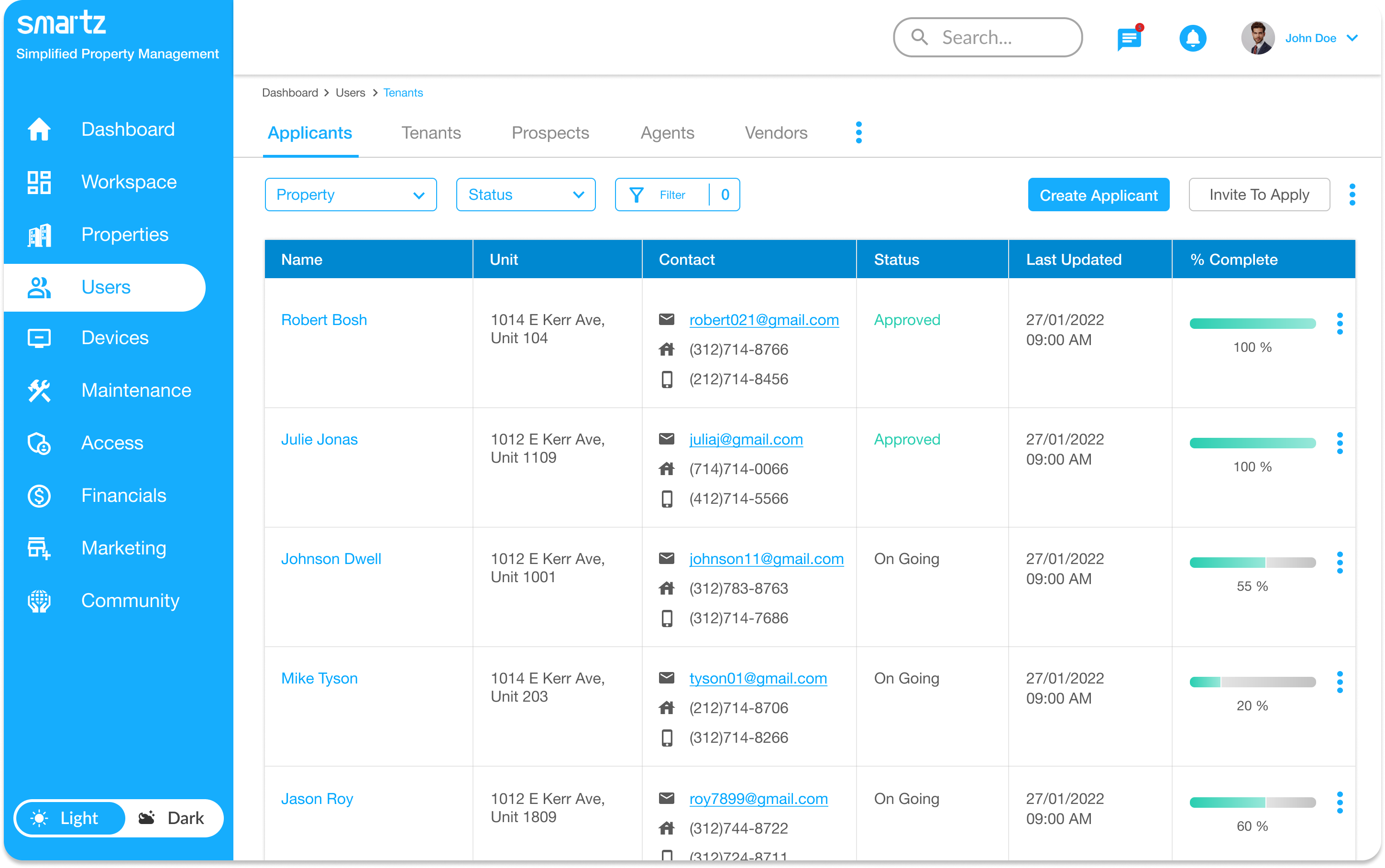Open more options for Johnson Dwell row
The height and width of the screenshot is (868, 1385).
(x=1340, y=563)
